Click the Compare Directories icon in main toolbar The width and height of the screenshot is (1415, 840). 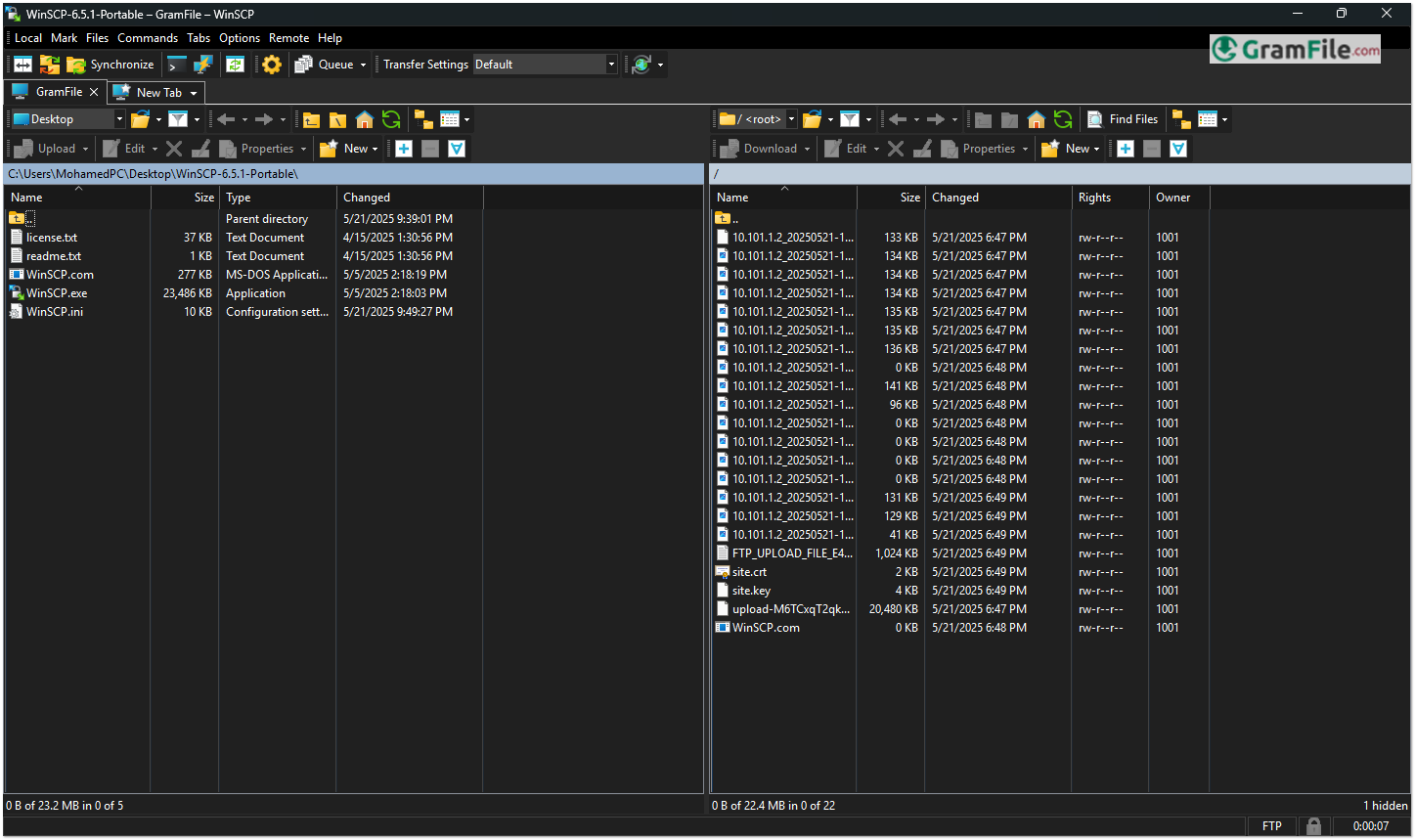point(22,65)
